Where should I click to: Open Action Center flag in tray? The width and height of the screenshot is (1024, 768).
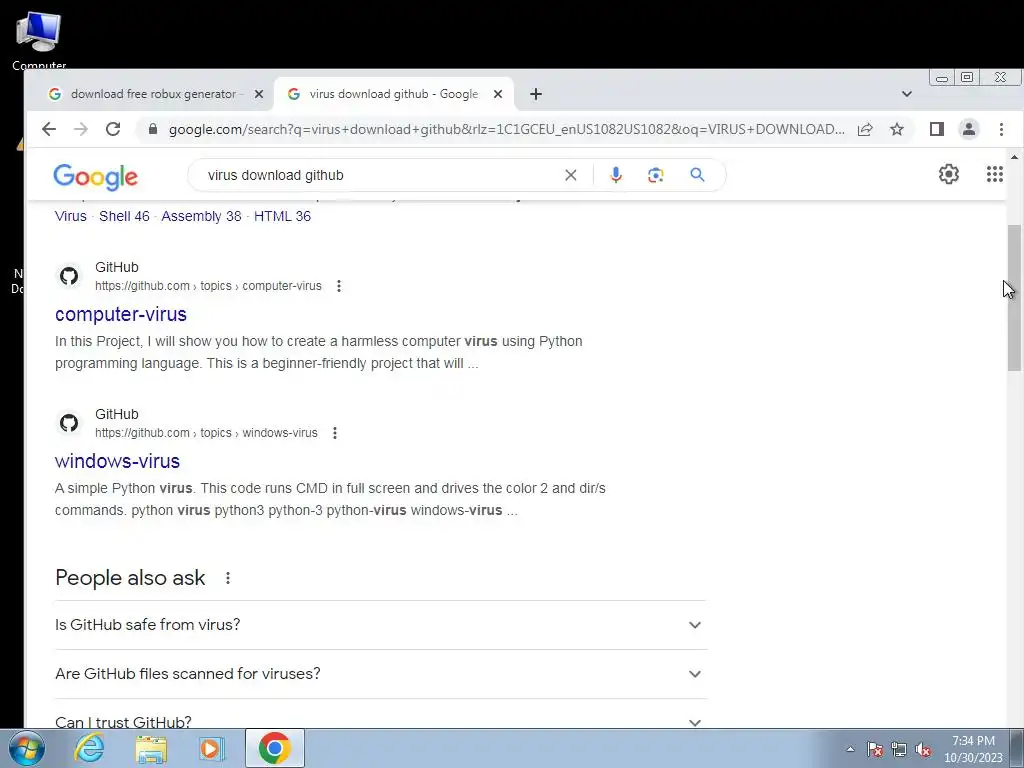(875, 749)
